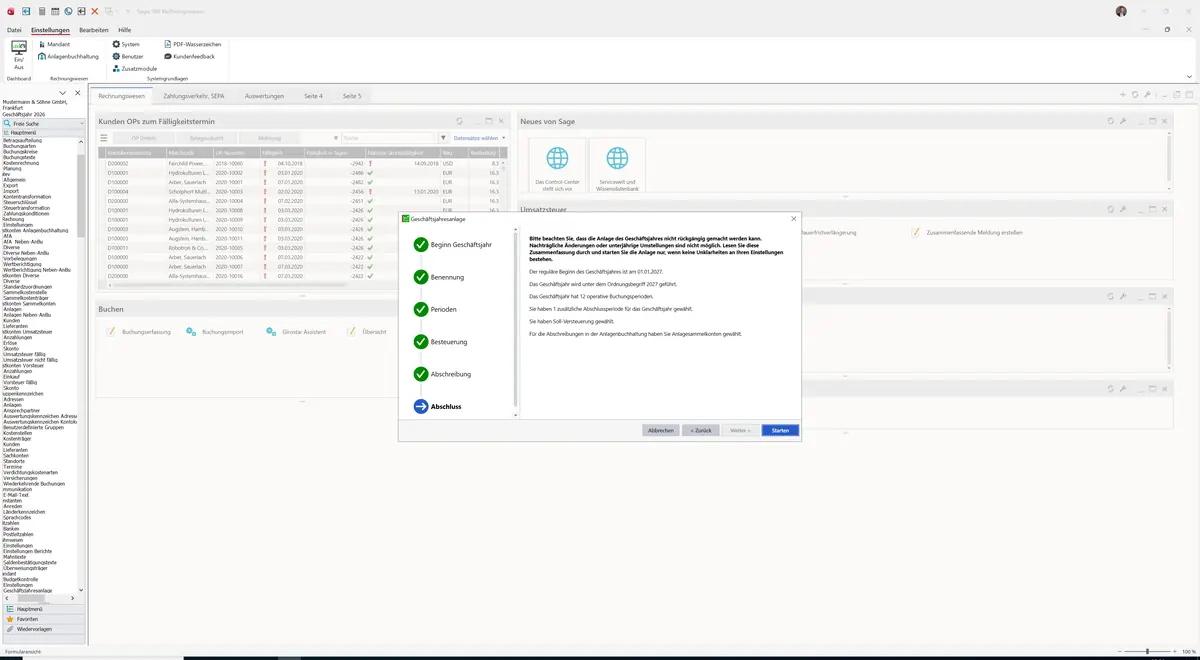Image resolution: width=1200 pixels, height=660 pixels.
Task: Click the Ein/Aus Dashboard icon
Action: click(19, 55)
